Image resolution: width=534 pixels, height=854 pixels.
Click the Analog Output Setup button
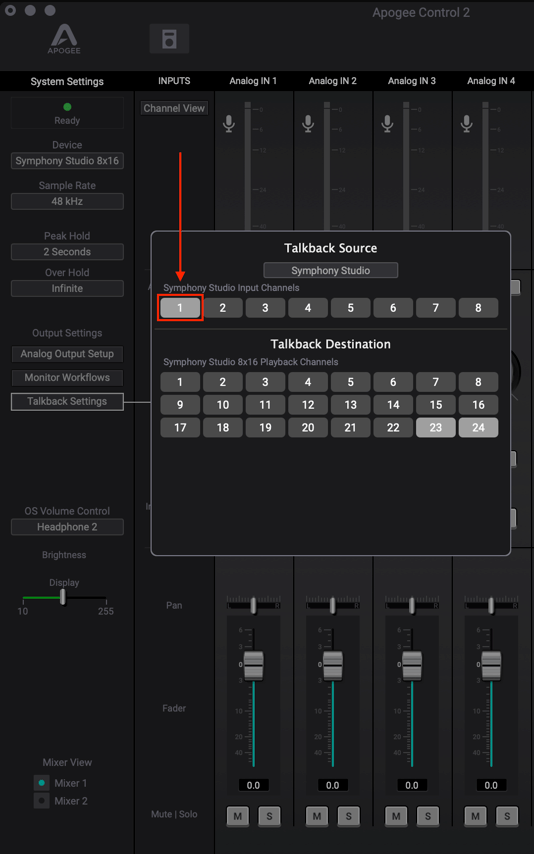click(67, 354)
